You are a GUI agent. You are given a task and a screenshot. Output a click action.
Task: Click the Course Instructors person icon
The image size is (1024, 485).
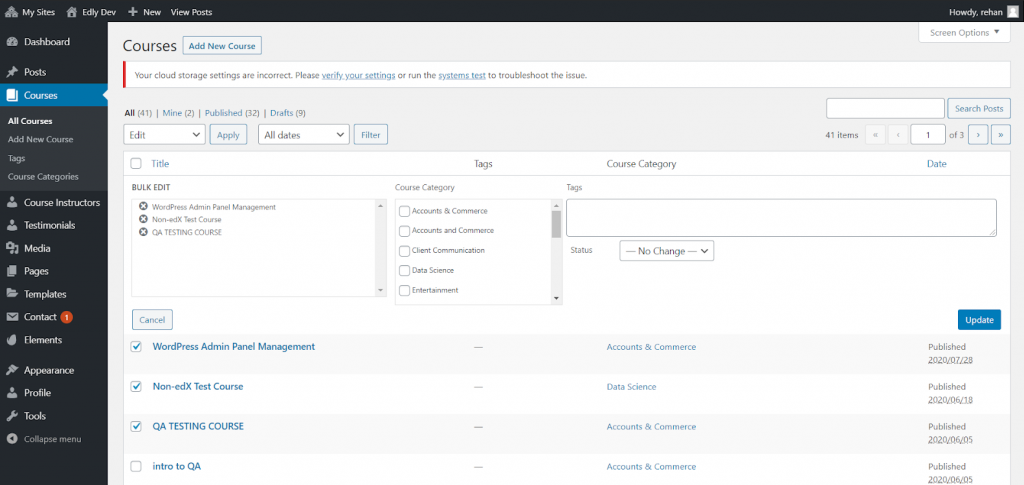pos(12,202)
